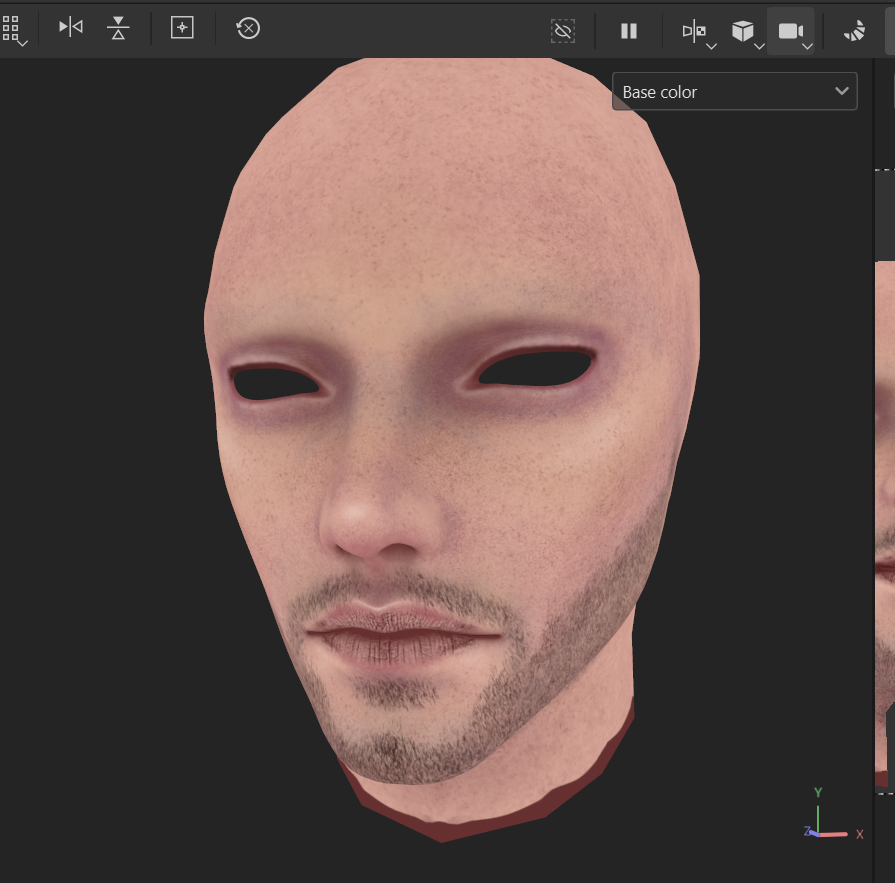Select the camera view mode icon

(x=789, y=29)
